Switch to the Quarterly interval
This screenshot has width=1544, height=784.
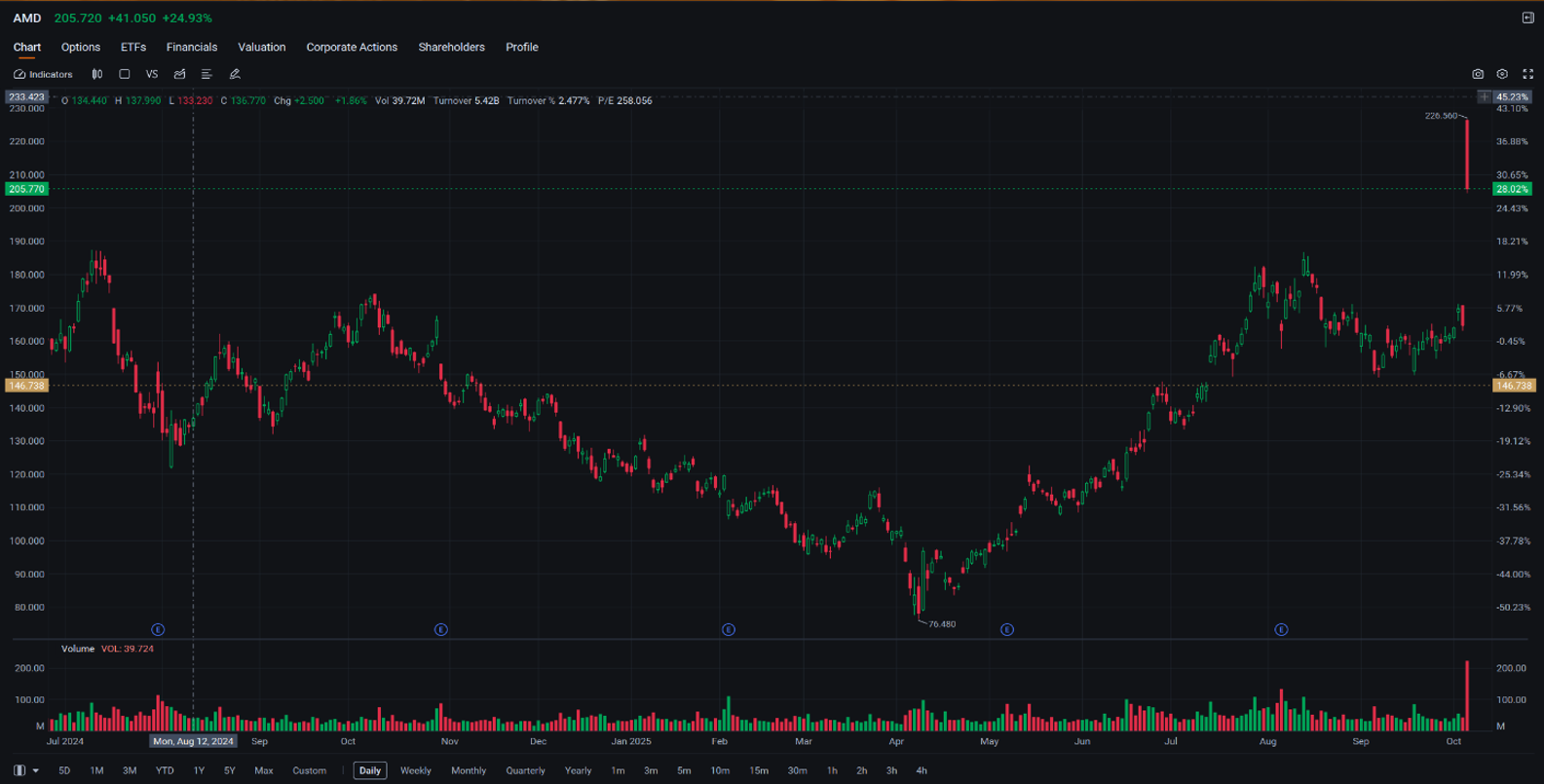526,770
